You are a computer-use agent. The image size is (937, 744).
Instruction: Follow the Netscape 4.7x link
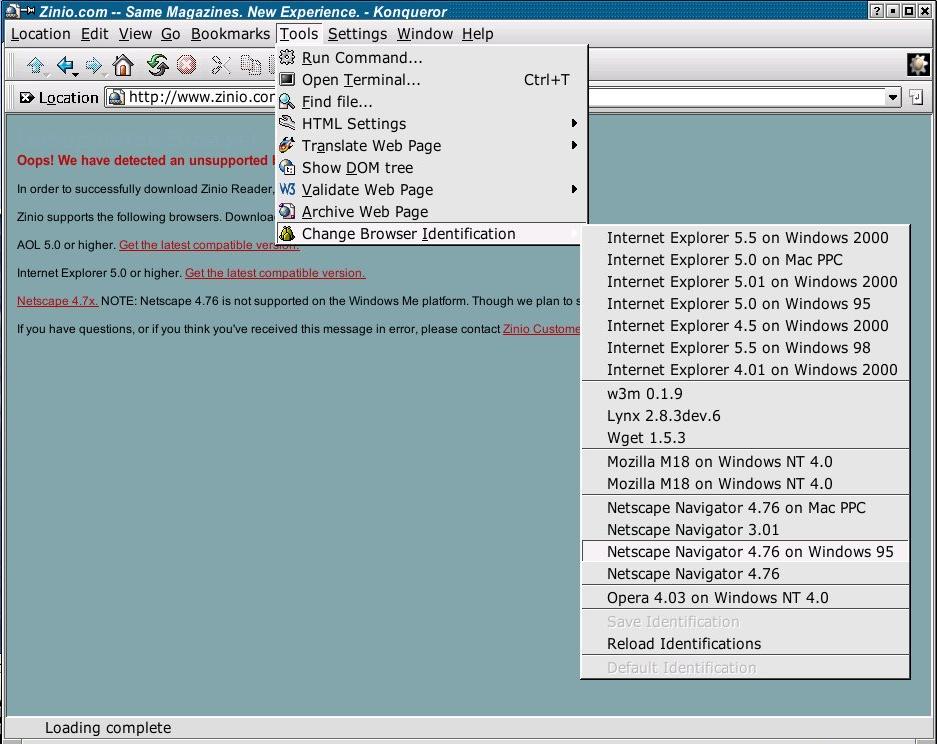point(57,301)
